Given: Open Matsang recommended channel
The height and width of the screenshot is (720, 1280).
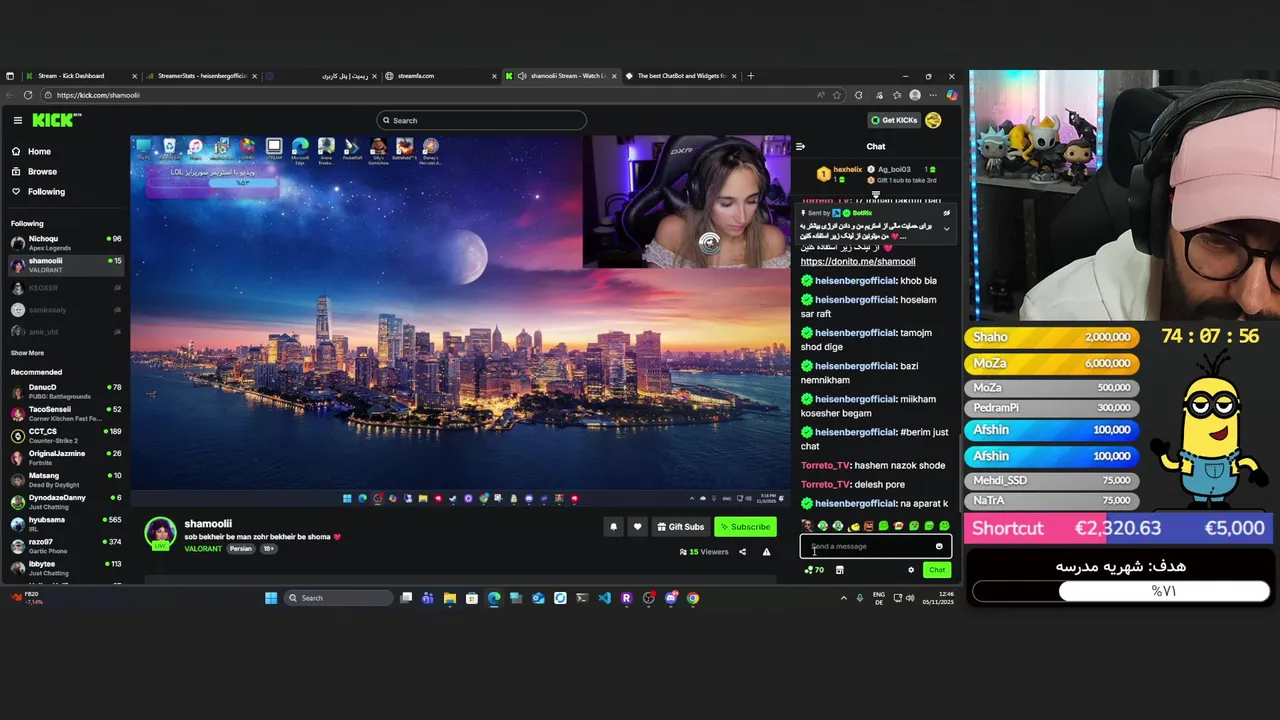Looking at the screenshot, I should pos(65,479).
